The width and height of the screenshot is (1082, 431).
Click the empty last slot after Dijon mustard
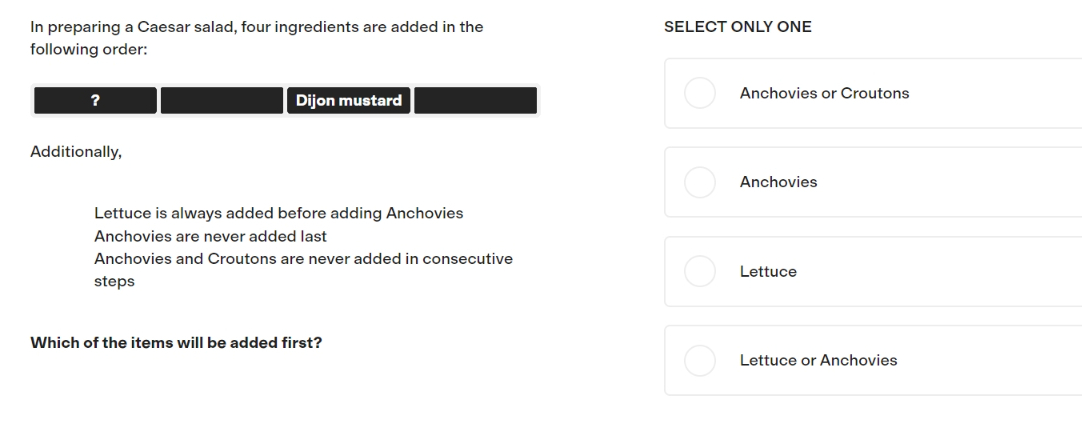pos(475,101)
